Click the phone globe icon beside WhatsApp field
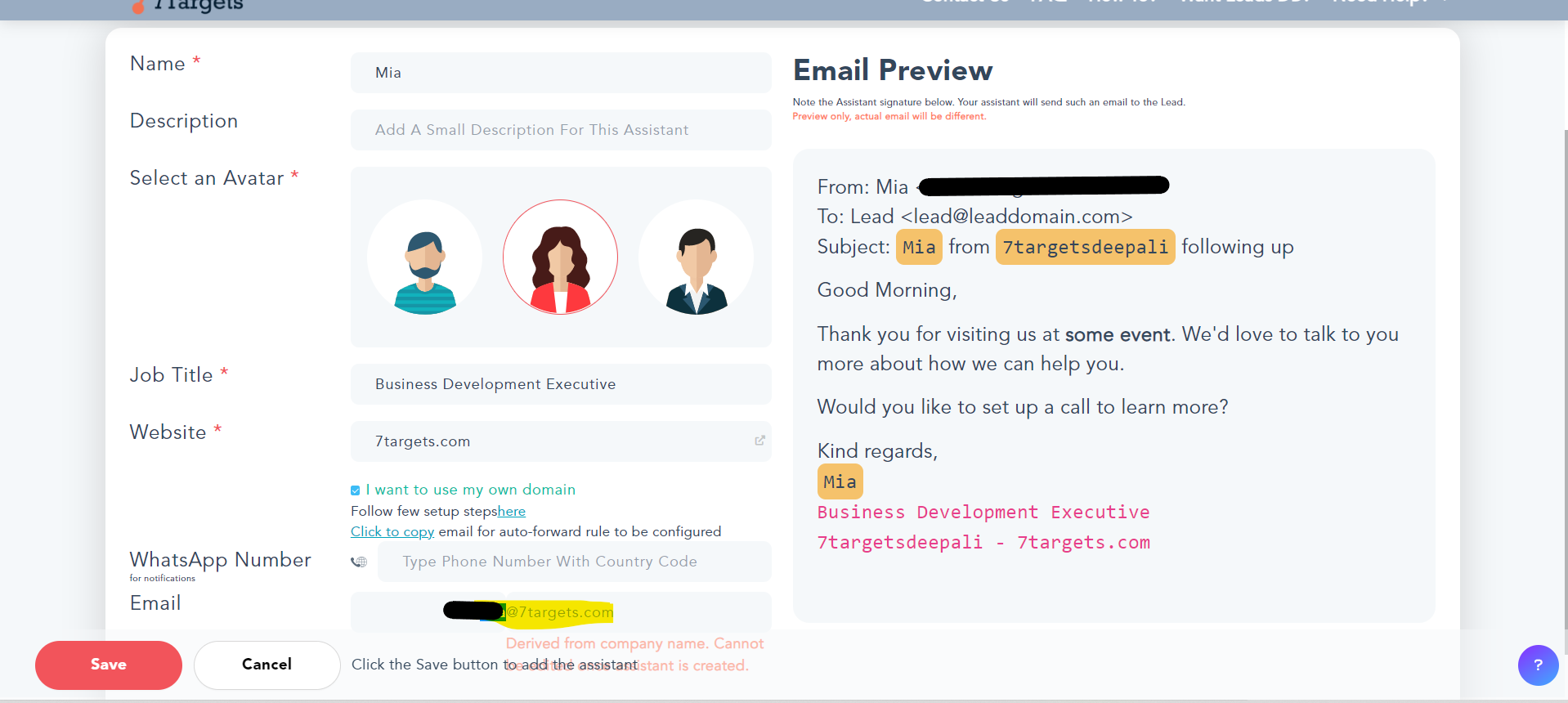The width and height of the screenshot is (1568, 703). click(359, 562)
